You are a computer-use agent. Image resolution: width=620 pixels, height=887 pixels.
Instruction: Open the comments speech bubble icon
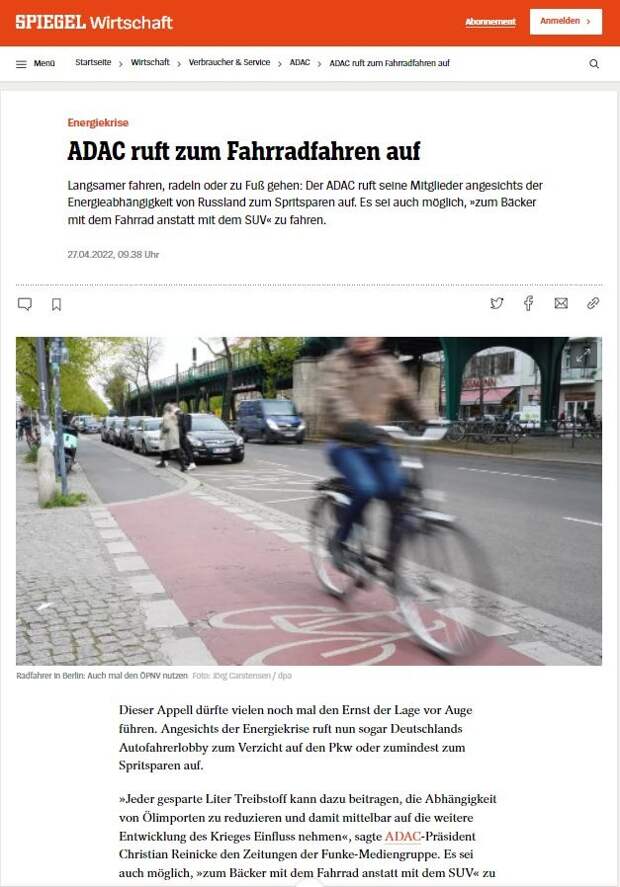click(x=25, y=304)
